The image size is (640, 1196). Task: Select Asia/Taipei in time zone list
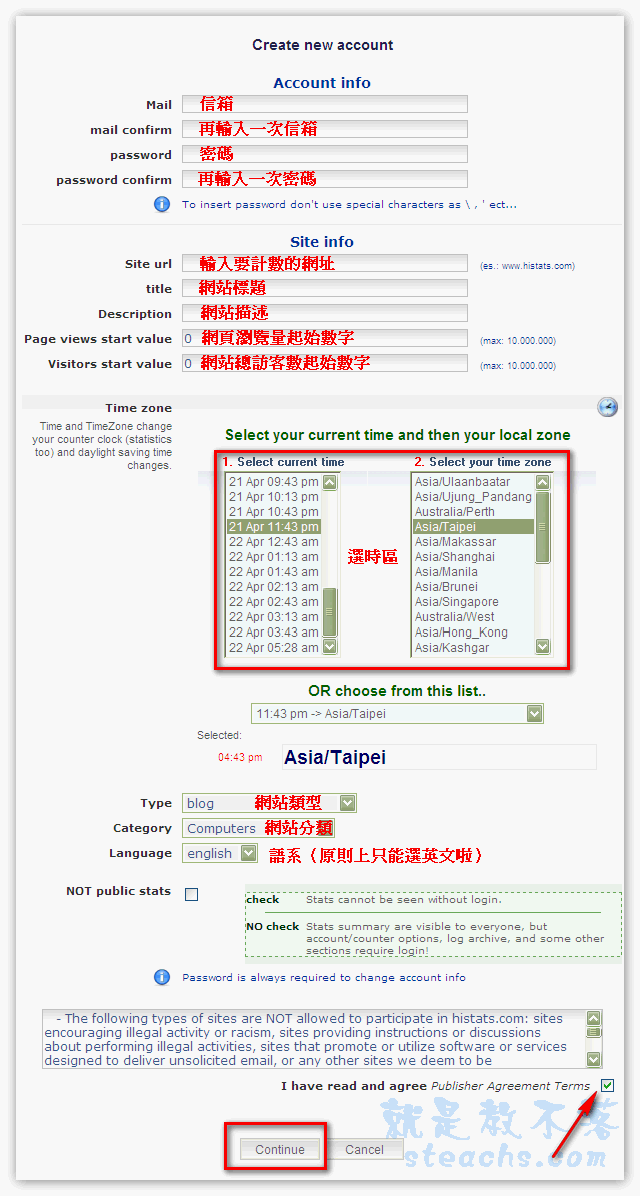[473, 527]
